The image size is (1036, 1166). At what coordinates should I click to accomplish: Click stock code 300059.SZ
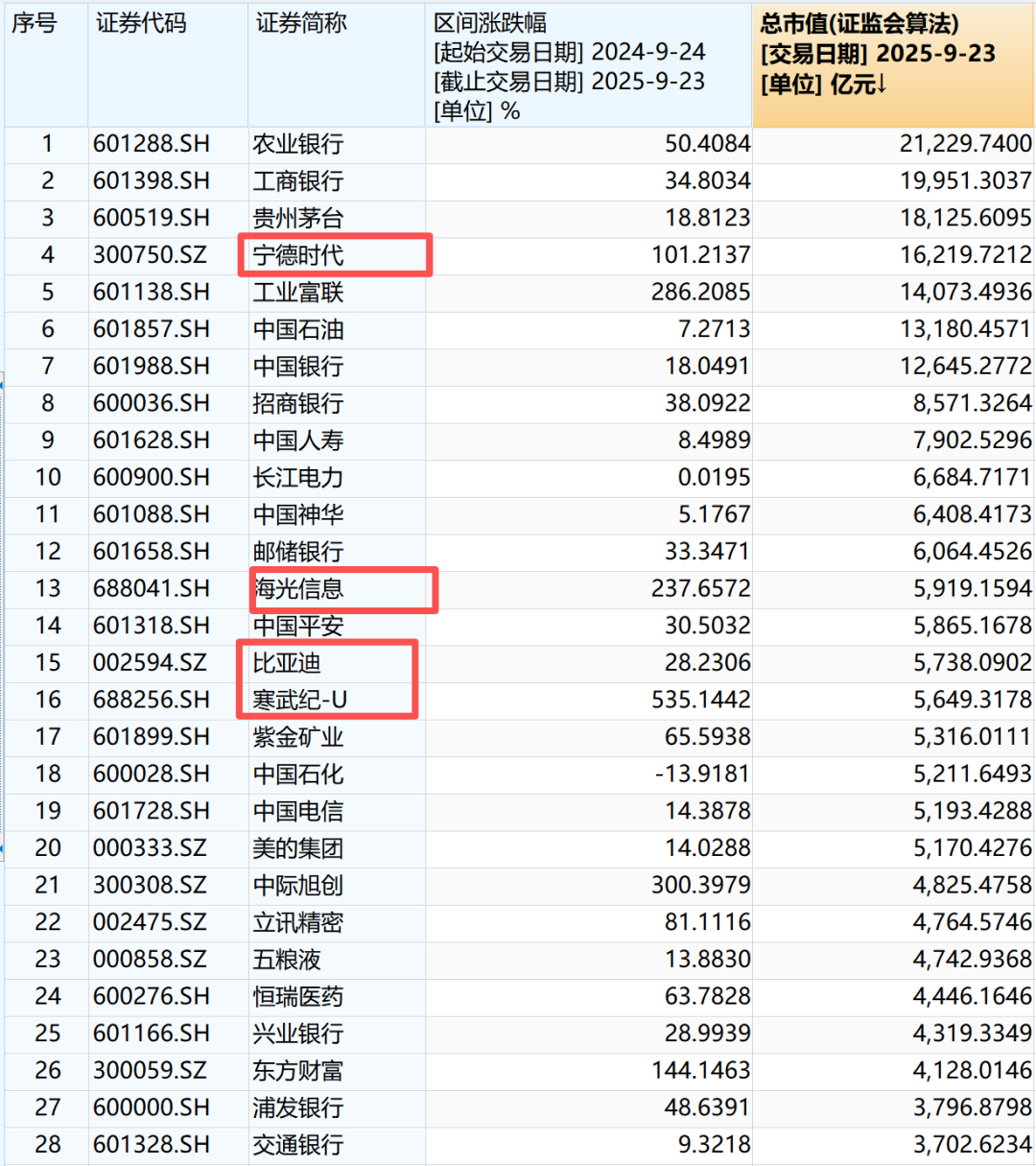coord(151,1071)
